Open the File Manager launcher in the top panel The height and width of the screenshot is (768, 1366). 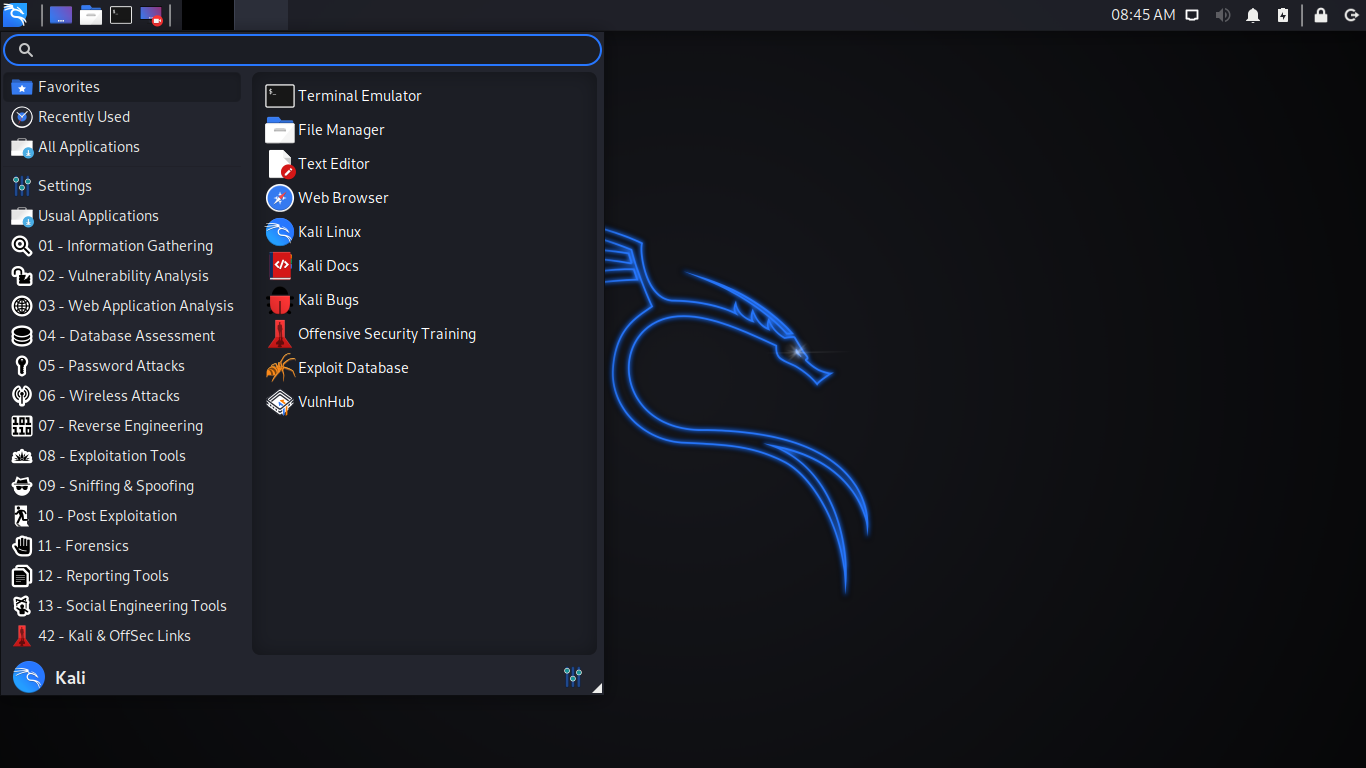91,15
